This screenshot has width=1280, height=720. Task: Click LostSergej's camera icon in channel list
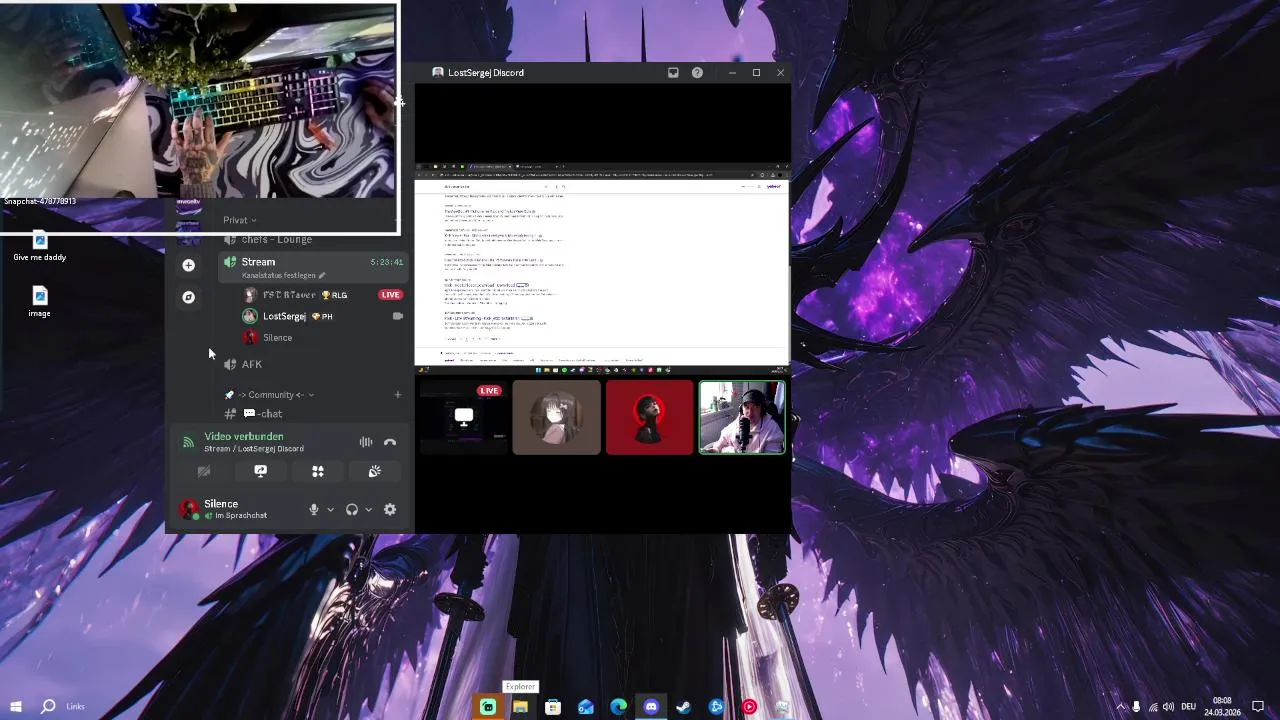397,316
